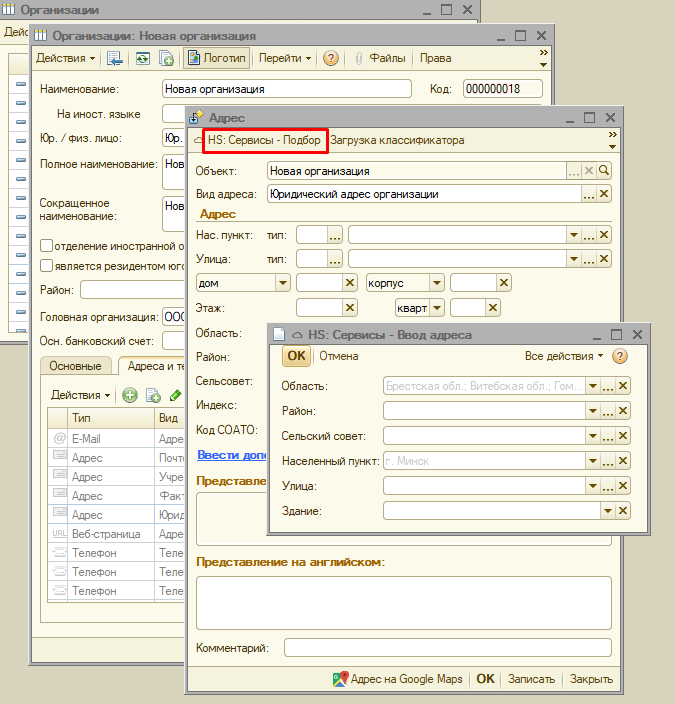This screenshot has width=675, height=704.
Task: Toggle the 'является резидентом' checkbox
Action: [x=47, y=265]
